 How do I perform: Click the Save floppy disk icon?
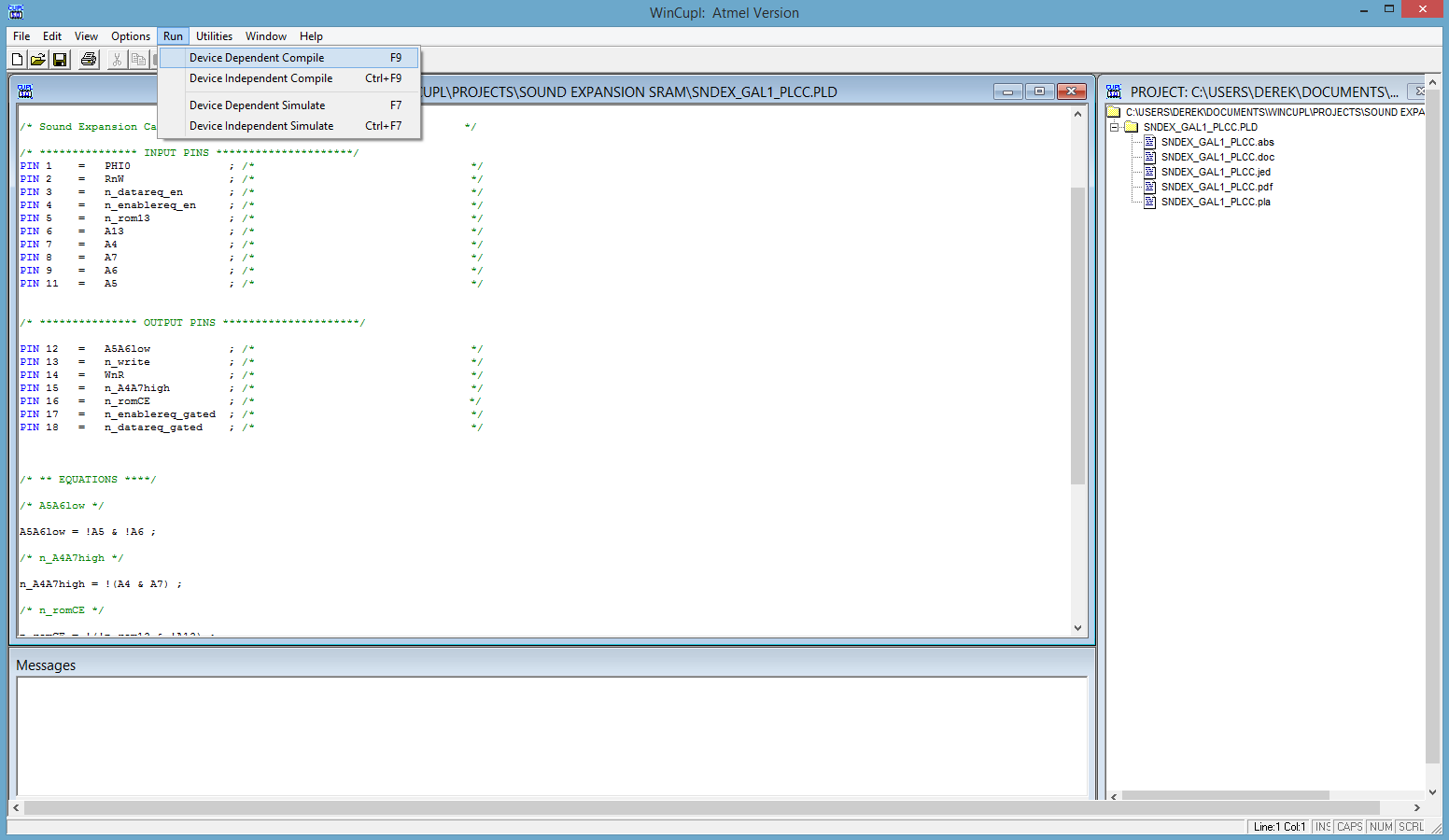pyautogui.click(x=60, y=60)
